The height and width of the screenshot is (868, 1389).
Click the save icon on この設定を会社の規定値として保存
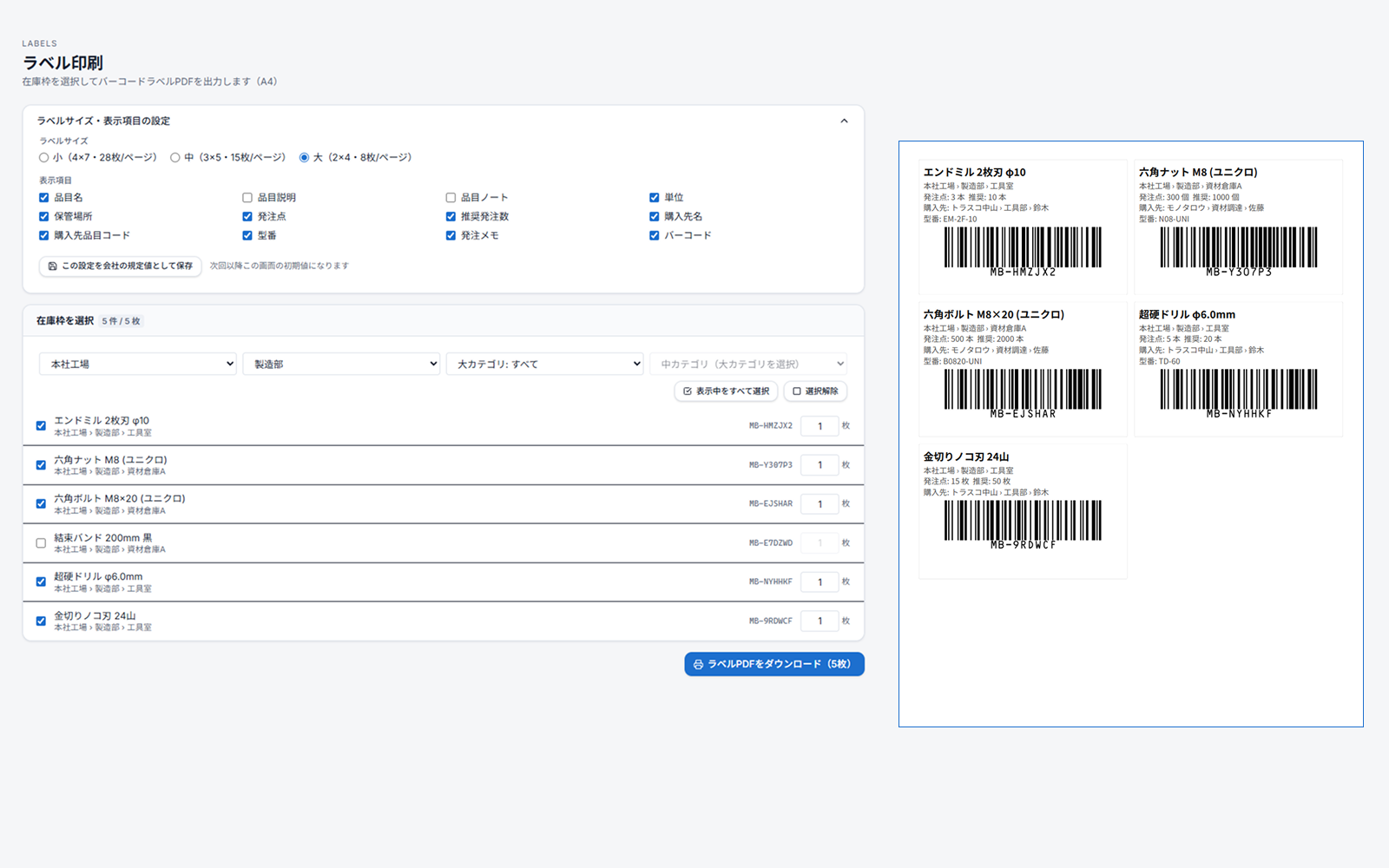click(x=52, y=266)
